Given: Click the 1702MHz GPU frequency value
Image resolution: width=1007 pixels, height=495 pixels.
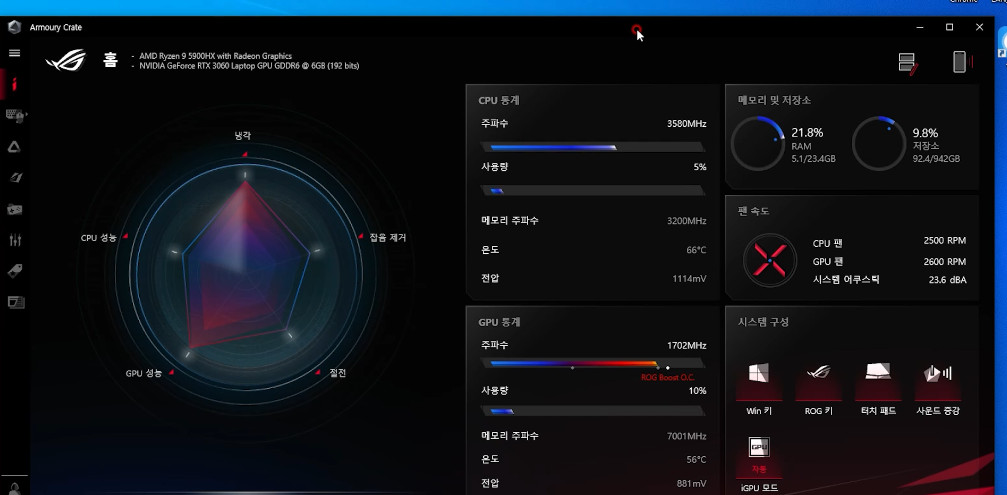Looking at the screenshot, I should point(687,345).
